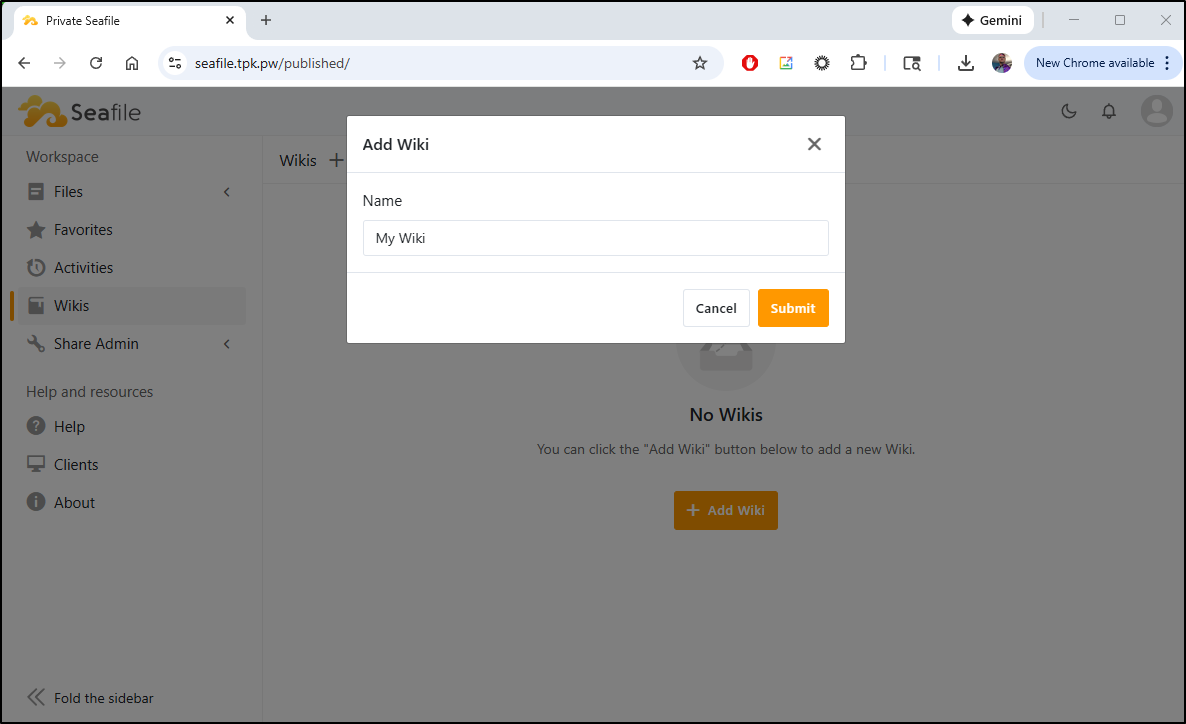
Task: Open the Chrome extensions puzzle icon
Action: click(858, 63)
